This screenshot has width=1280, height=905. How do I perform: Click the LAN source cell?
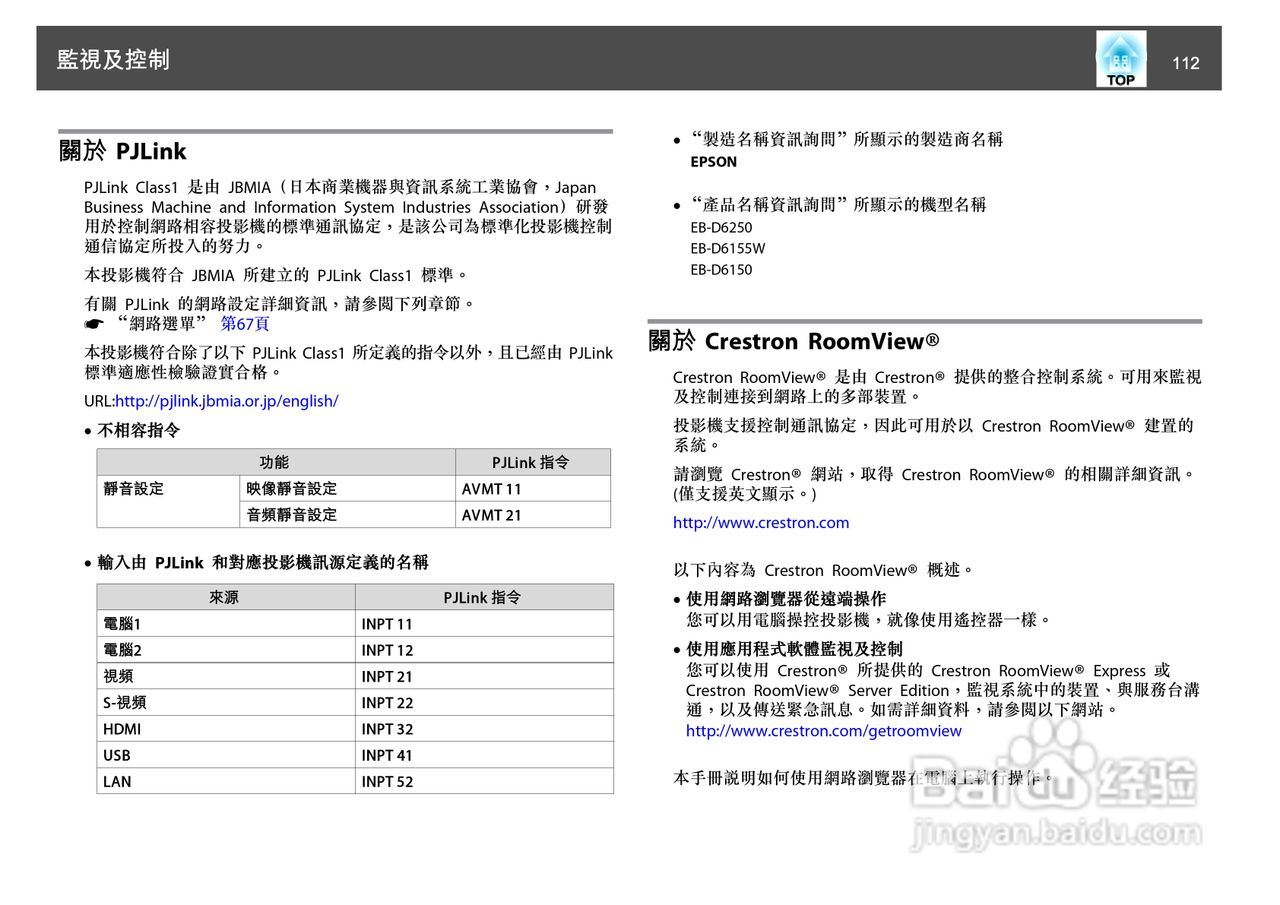[225, 781]
